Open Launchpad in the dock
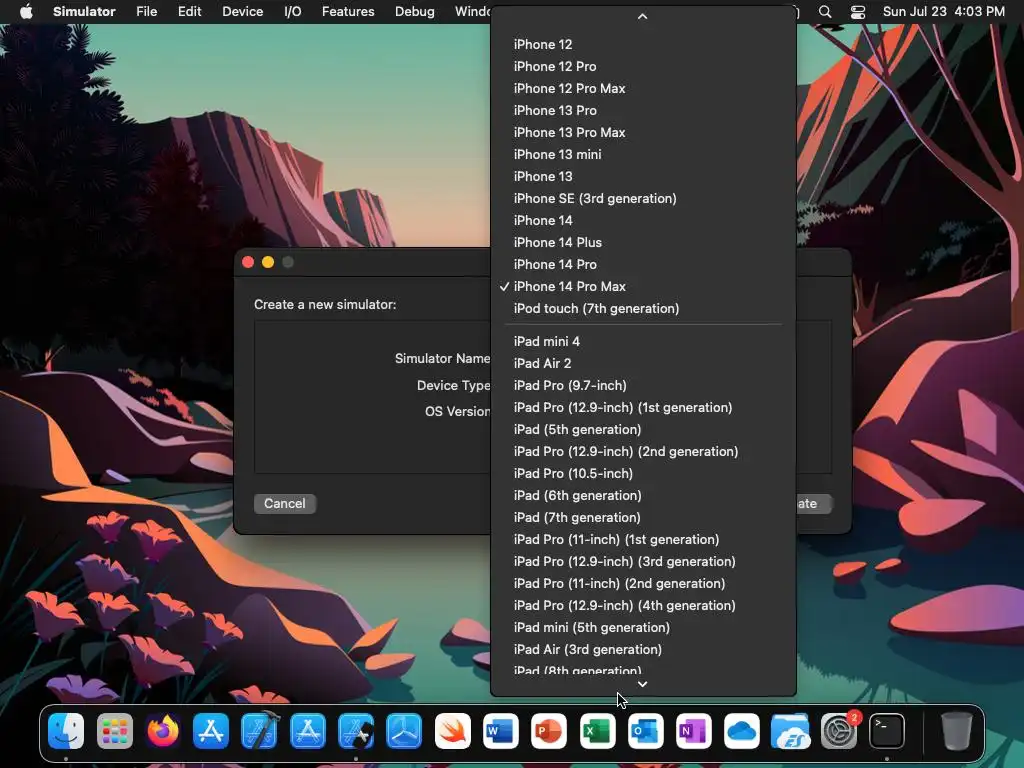Screen dimensions: 1024x768 tap(114, 731)
